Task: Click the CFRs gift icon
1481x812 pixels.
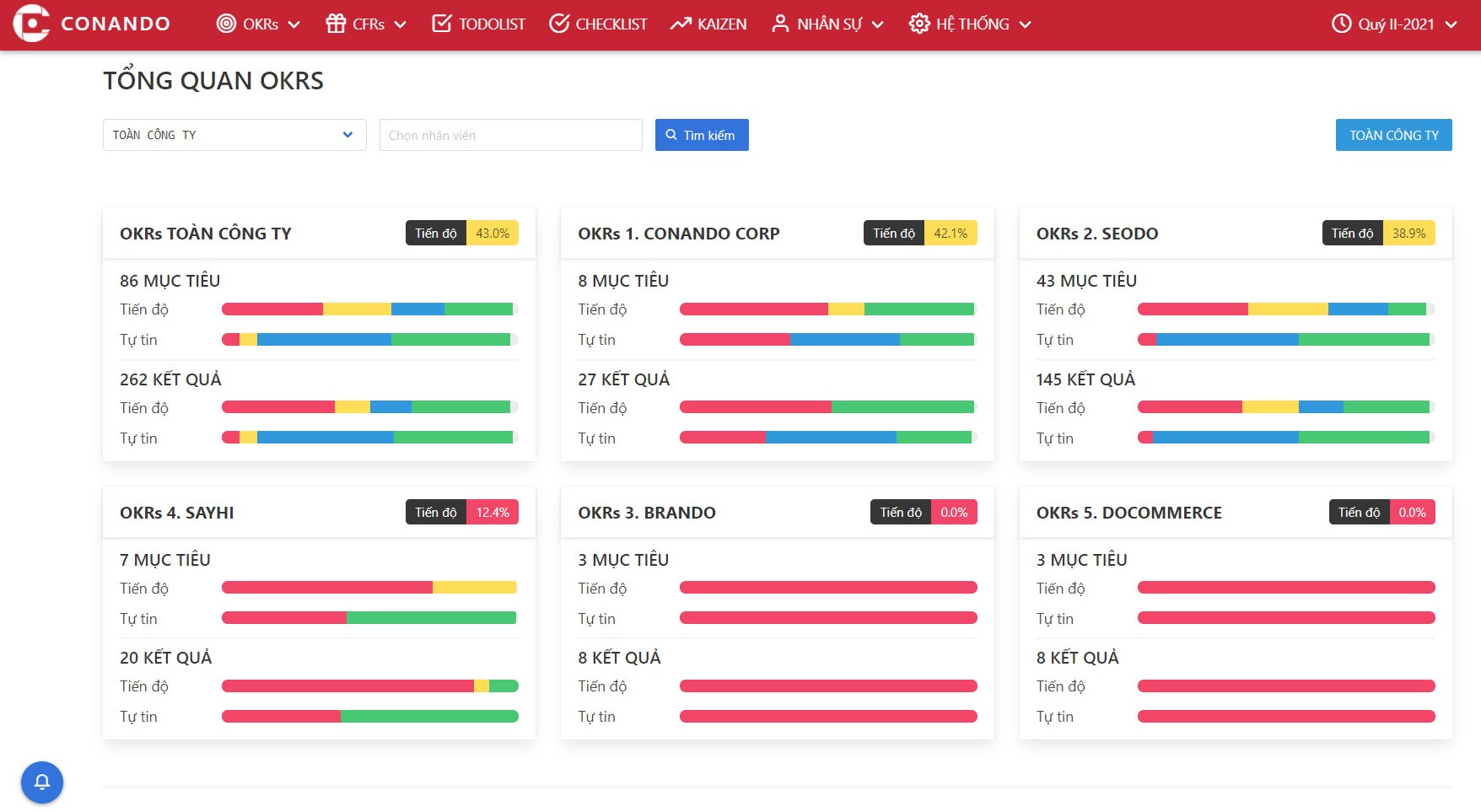Action: (x=336, y=24)
